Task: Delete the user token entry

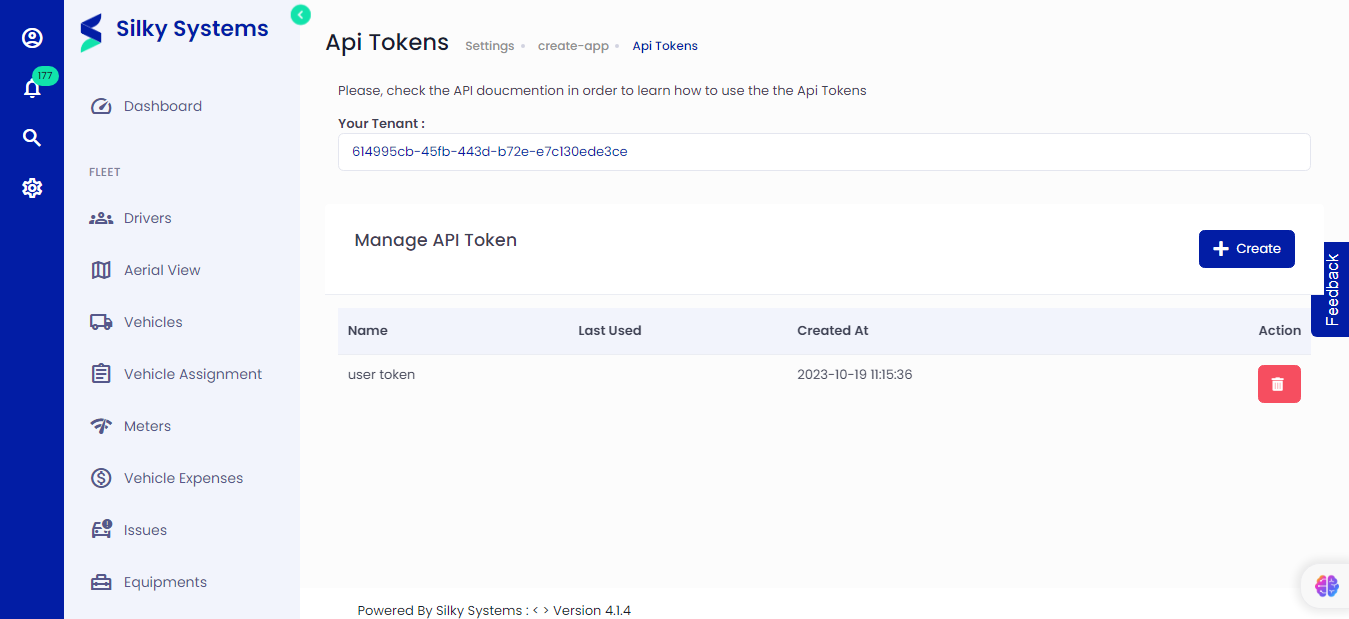Action: point(1279,383)
